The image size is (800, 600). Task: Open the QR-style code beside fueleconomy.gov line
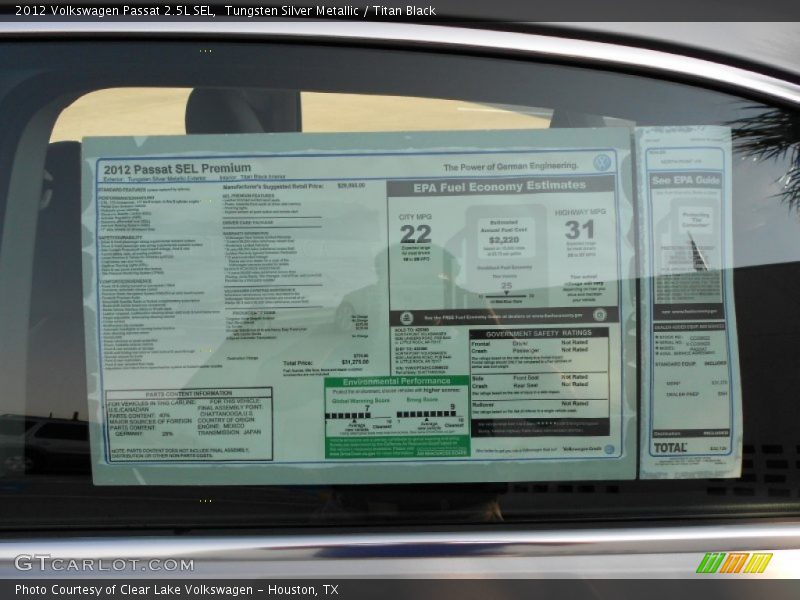coord(599,316)
